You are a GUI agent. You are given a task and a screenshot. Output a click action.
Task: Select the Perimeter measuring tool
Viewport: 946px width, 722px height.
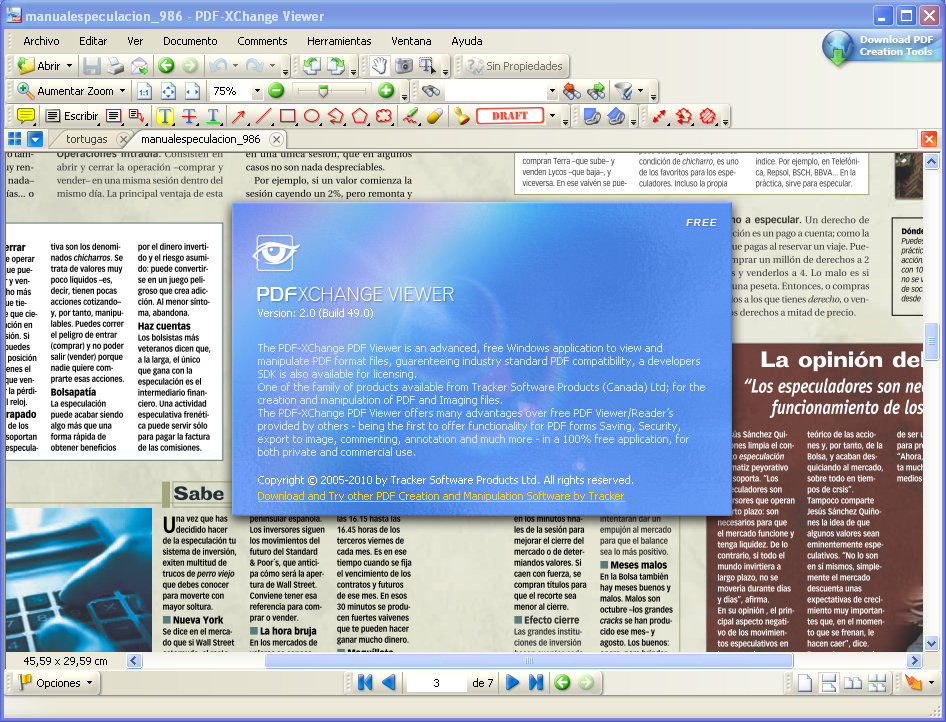coord(684,116)
